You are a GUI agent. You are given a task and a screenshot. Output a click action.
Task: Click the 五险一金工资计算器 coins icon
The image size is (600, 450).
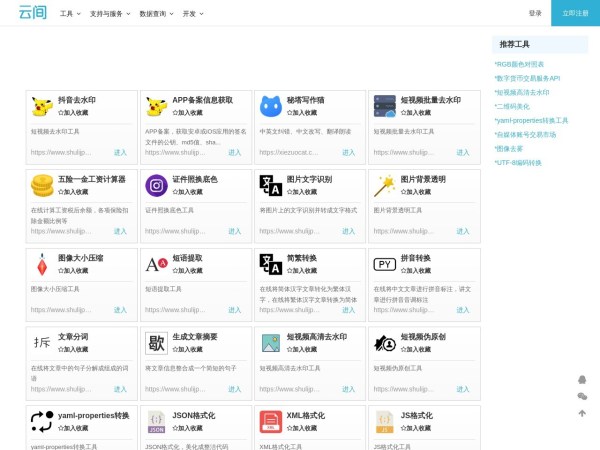click(x=42, y=185)
